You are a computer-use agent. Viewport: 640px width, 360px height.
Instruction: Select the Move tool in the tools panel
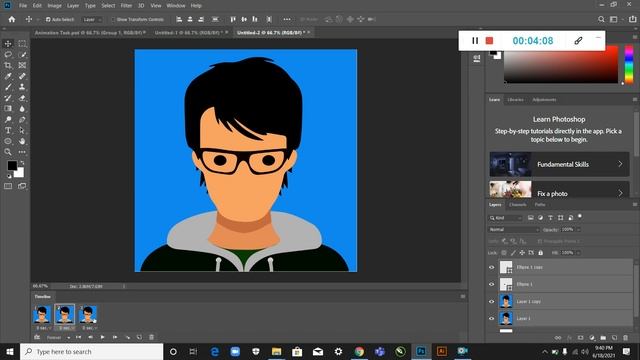(x=8, y=44)
